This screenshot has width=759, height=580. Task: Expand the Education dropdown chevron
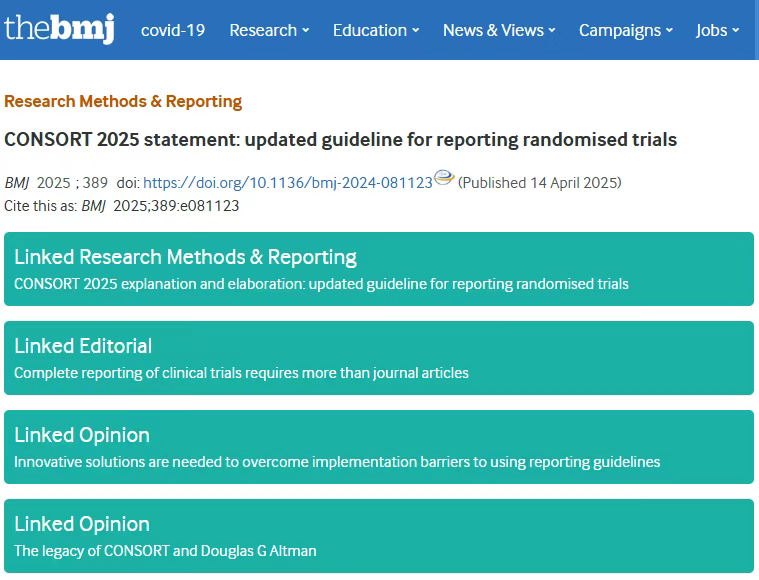pos(415,31)
